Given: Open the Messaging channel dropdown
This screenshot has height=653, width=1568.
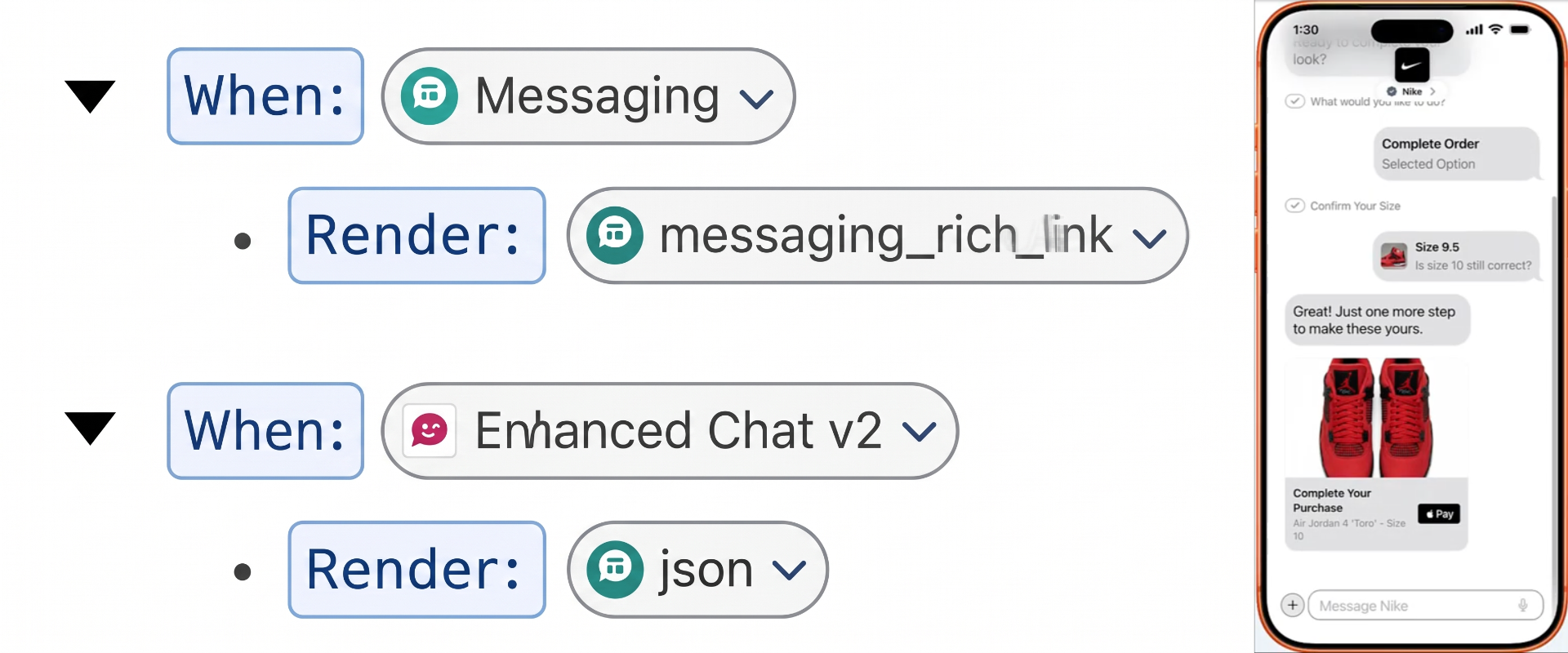Looking at the screenshot, I should coord(588,96).
